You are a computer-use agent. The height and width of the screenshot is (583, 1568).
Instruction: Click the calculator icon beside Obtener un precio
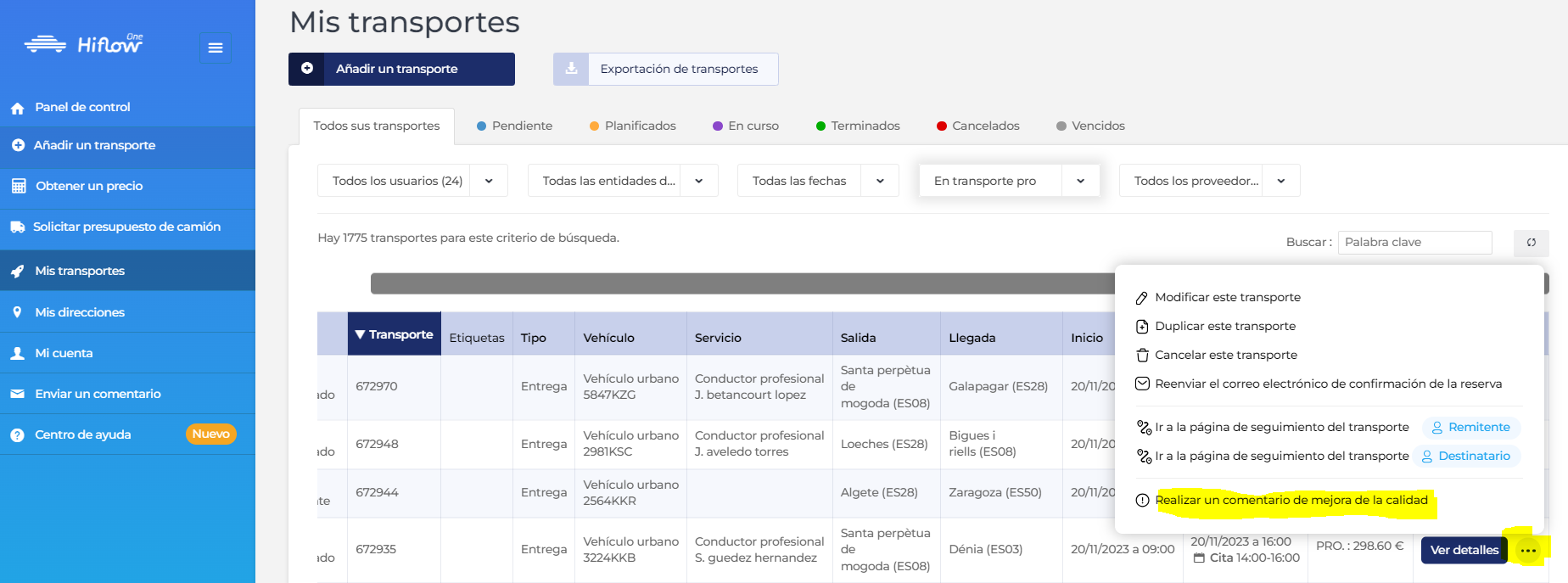tap(19, 186)
